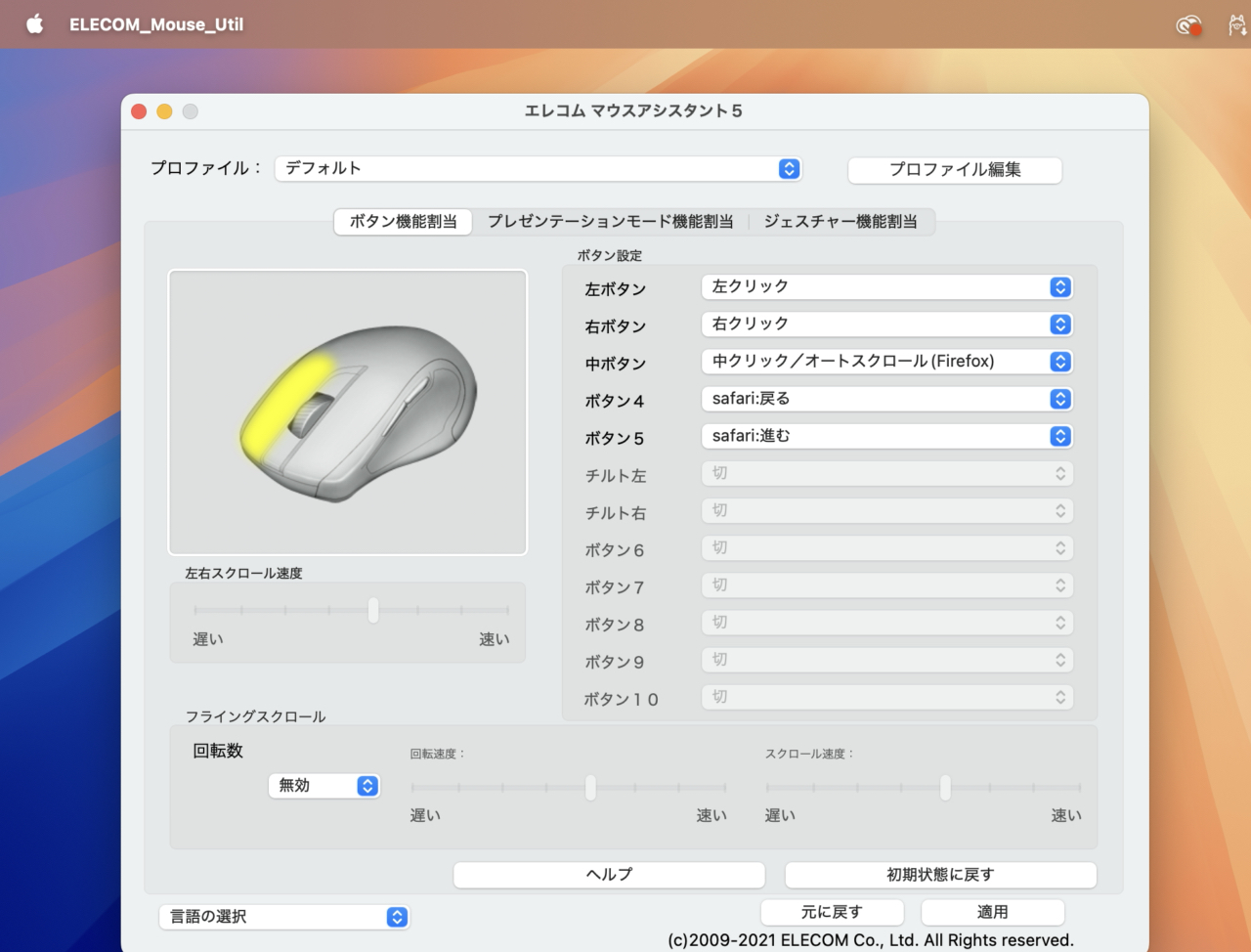Open the 言語の選択 dropdown
The image size is (1251, 952).
tap(283, 917)
